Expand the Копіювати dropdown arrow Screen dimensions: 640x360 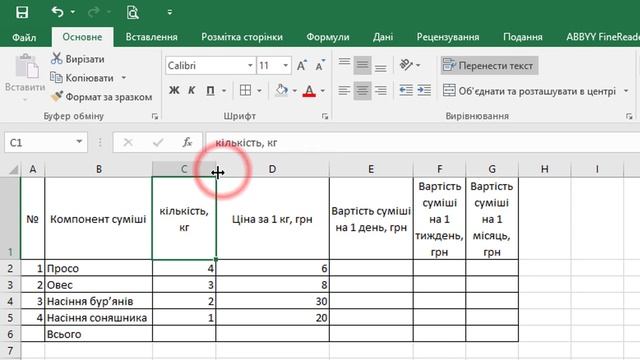[x=124, y=78]
